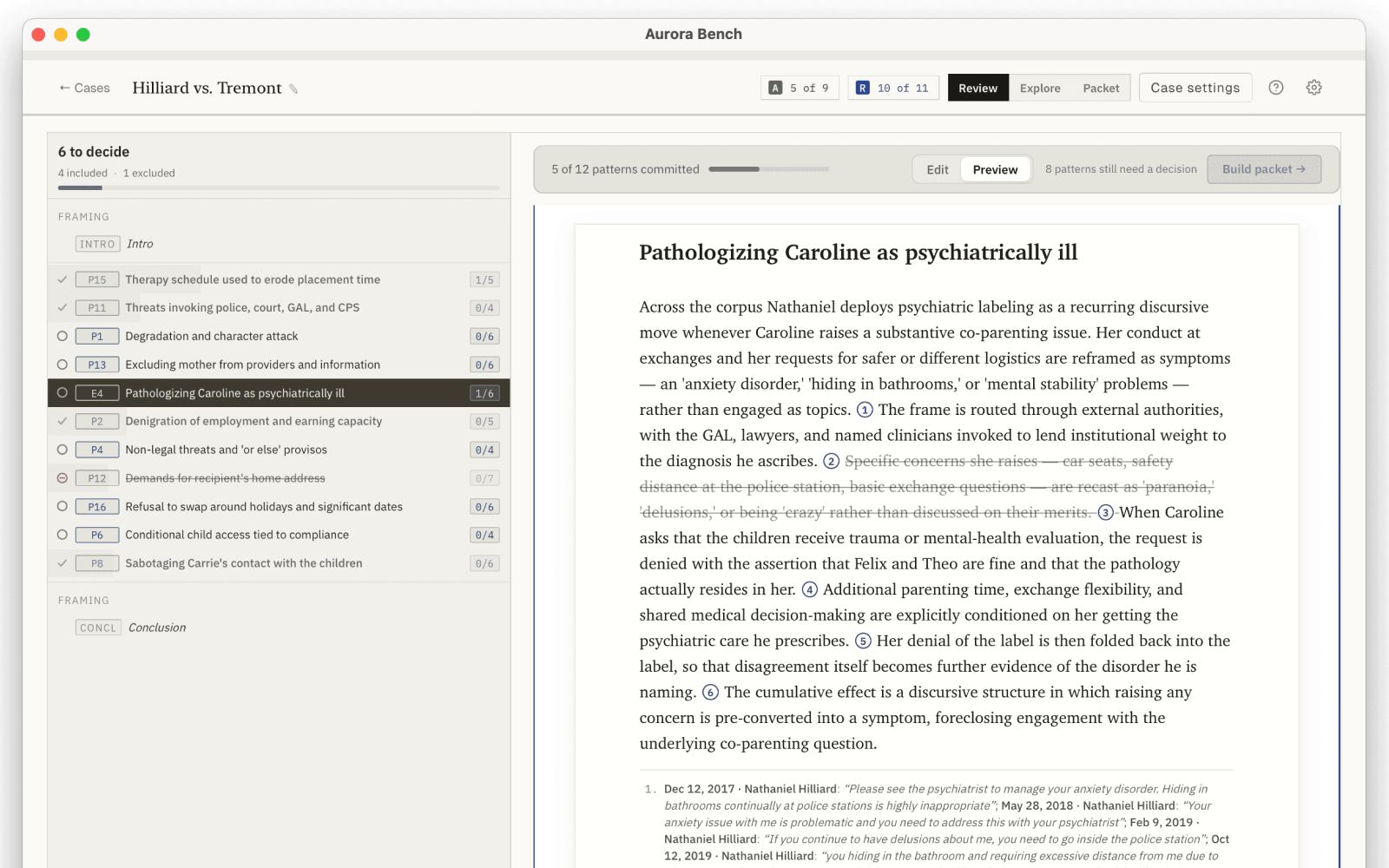The width and height of the screenshot is (1389, 868).
Task: Toggle the checkmark on Denigration of employment row
Action: click(x=63, y=421)
